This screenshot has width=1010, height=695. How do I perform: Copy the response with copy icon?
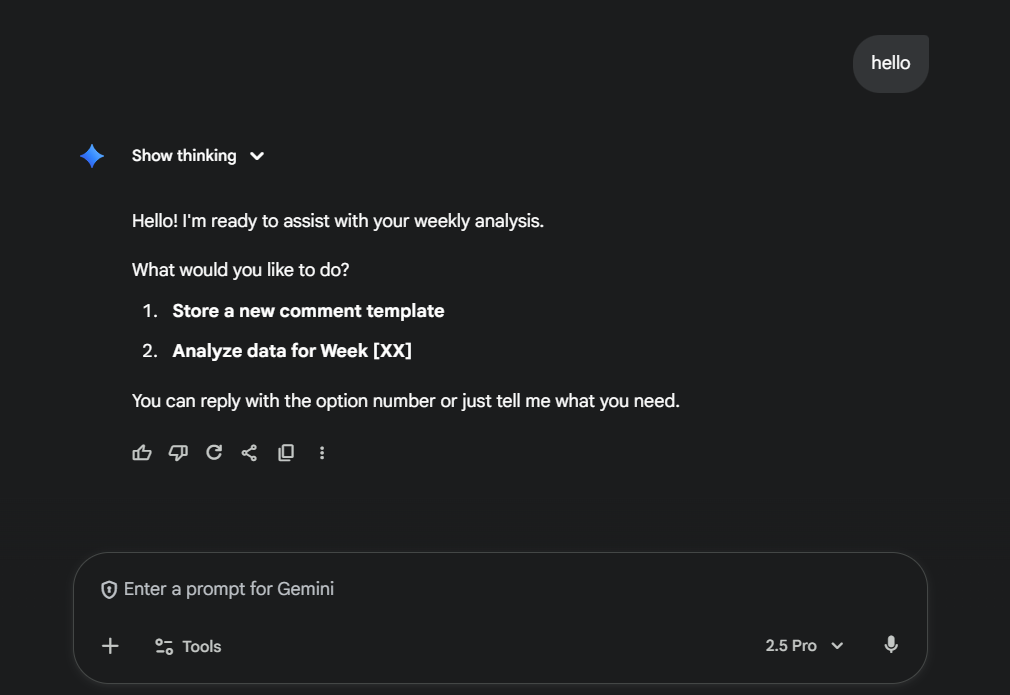pyautogui.click(x=286, y=453)
